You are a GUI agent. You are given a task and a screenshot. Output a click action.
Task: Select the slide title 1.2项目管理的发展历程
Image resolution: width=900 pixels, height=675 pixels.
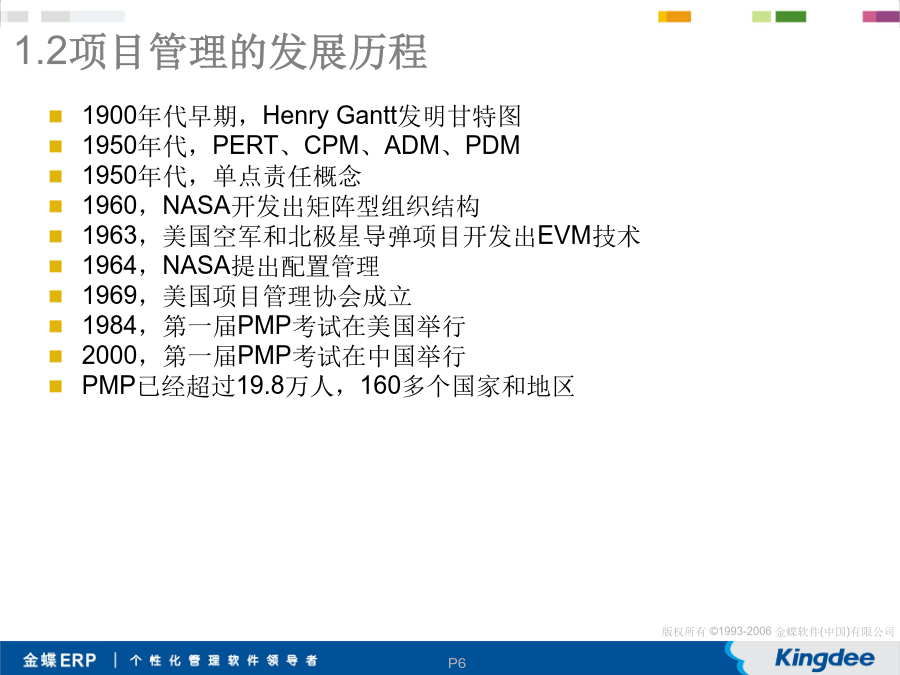pos(221,52)
